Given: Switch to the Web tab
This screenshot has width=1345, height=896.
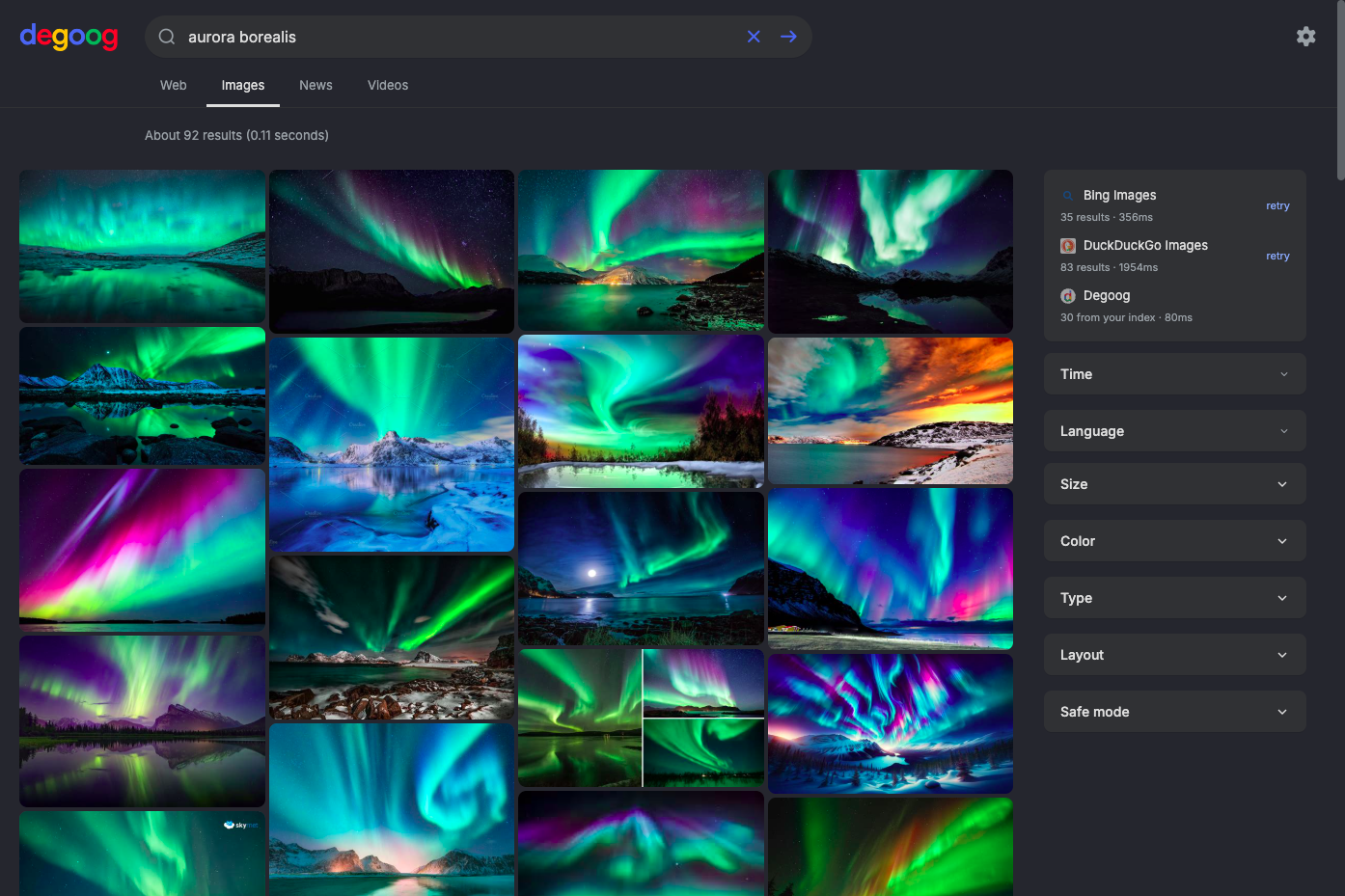Looking at the screenshot, I should coord(174,85).
